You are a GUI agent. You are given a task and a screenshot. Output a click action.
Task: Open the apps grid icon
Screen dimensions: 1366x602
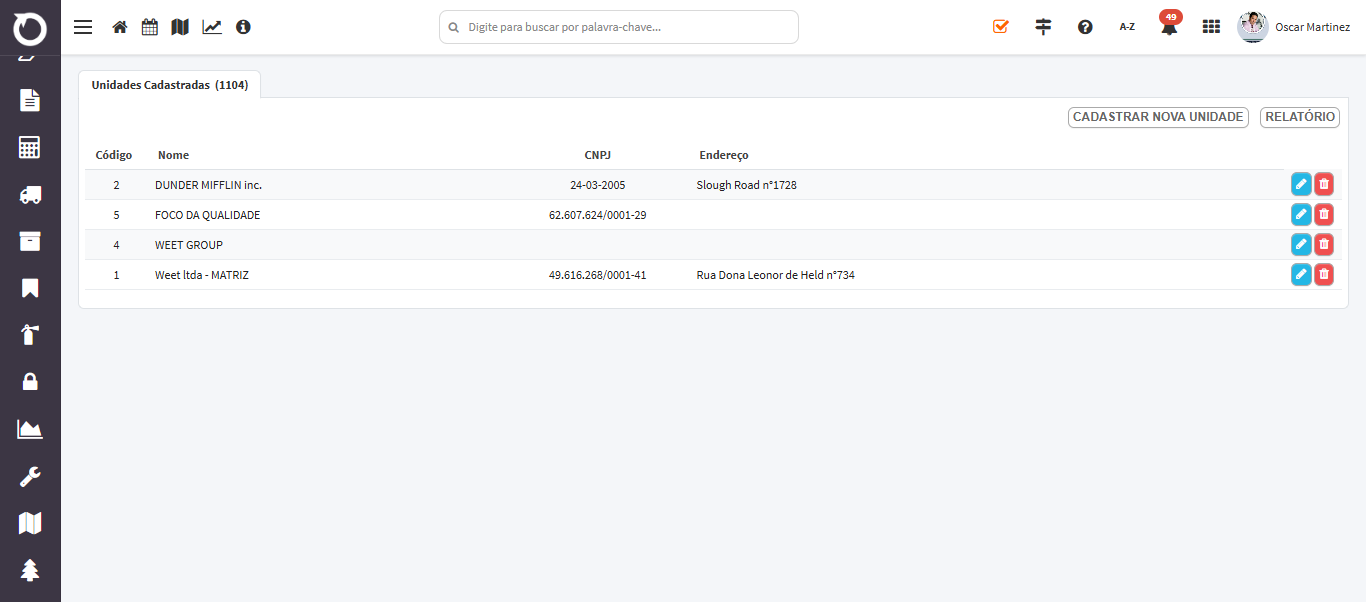pos(1211,27)
